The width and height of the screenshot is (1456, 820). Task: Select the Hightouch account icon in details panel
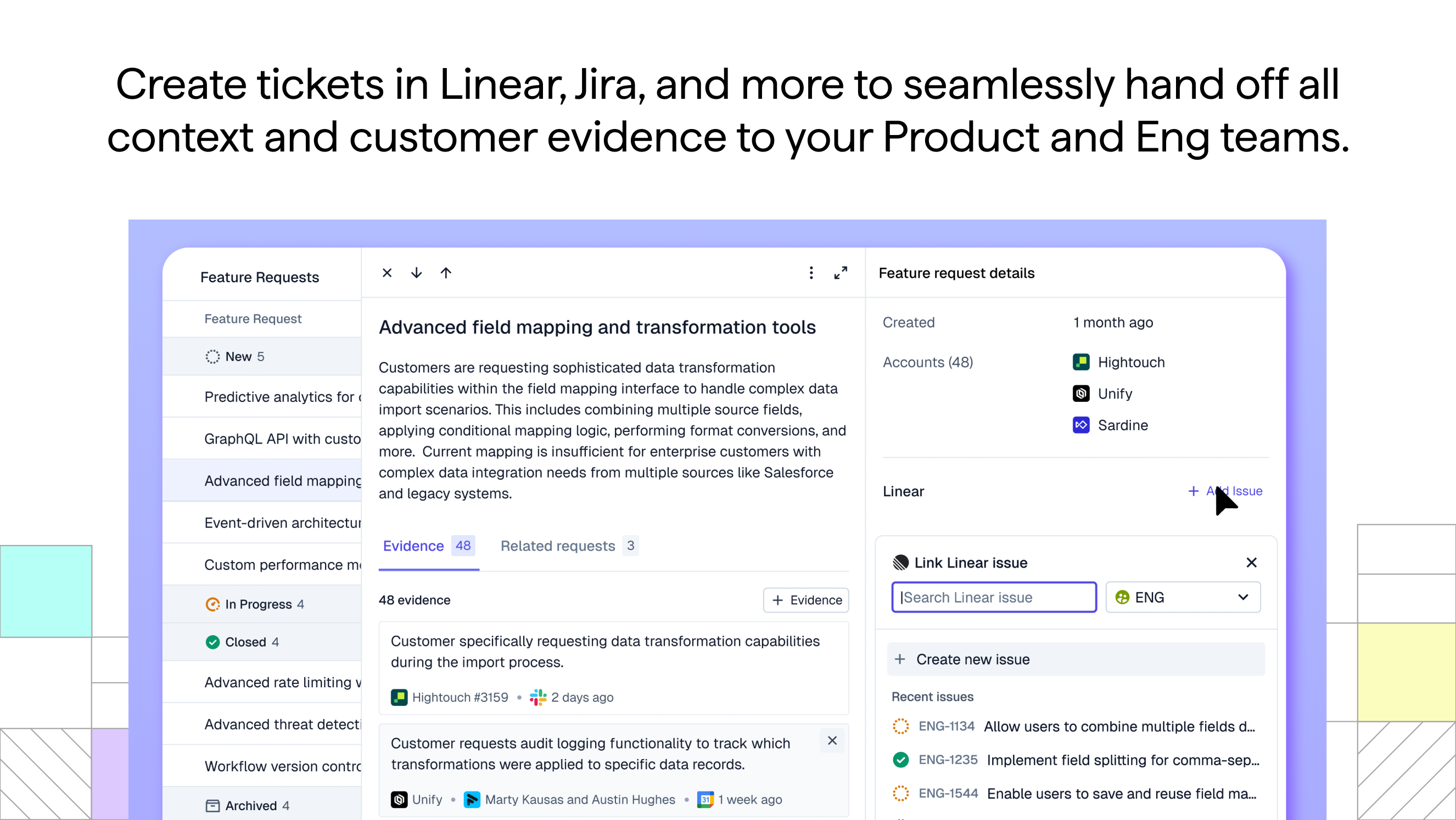point(1081,362)
